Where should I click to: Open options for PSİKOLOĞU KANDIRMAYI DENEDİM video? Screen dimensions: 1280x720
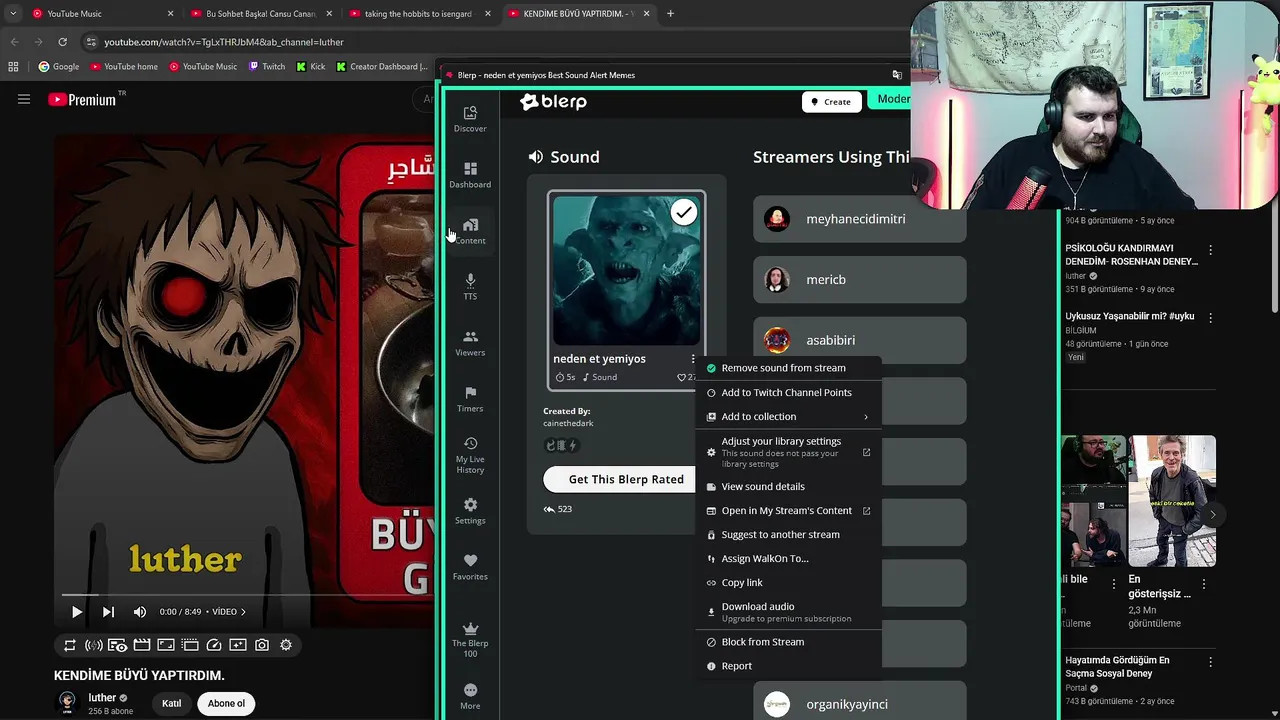pyautogui.click(x=1210, y=250)
